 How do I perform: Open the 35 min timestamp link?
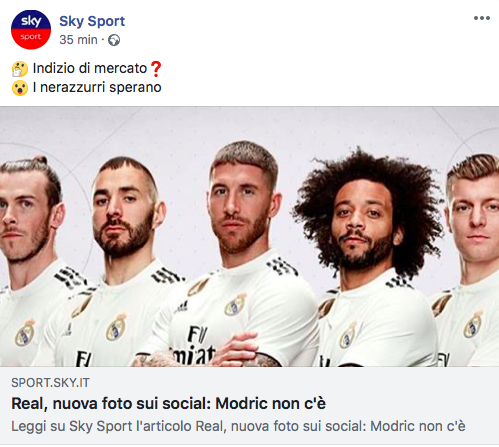(78, 40)
